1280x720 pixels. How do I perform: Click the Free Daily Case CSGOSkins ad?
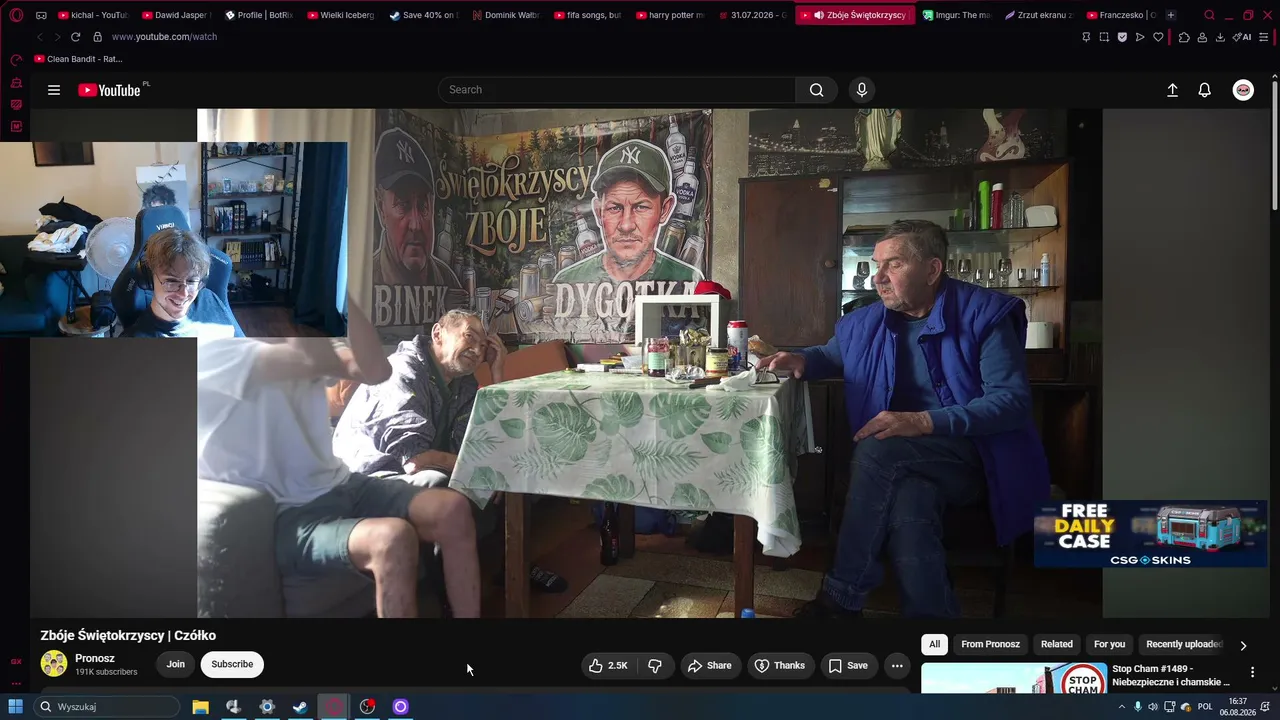click(1151, 535)
